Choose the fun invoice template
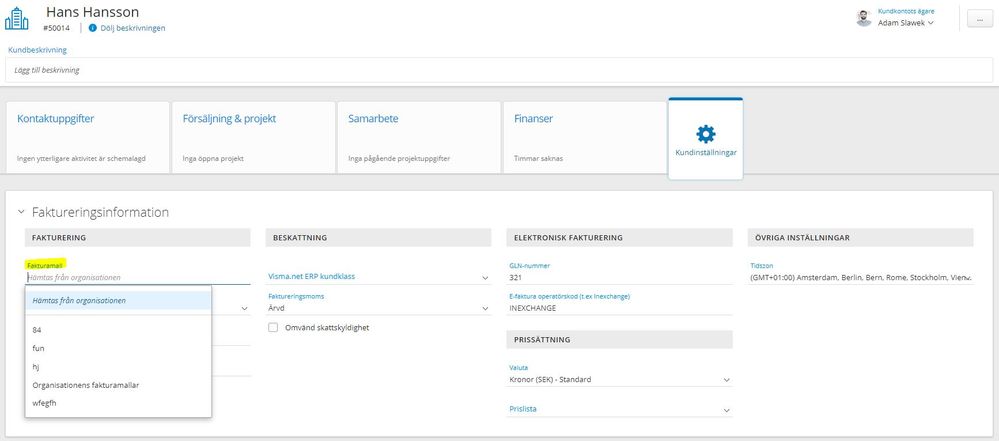Image resolution: width=999 pixels, height=441 pixels. 118,348
